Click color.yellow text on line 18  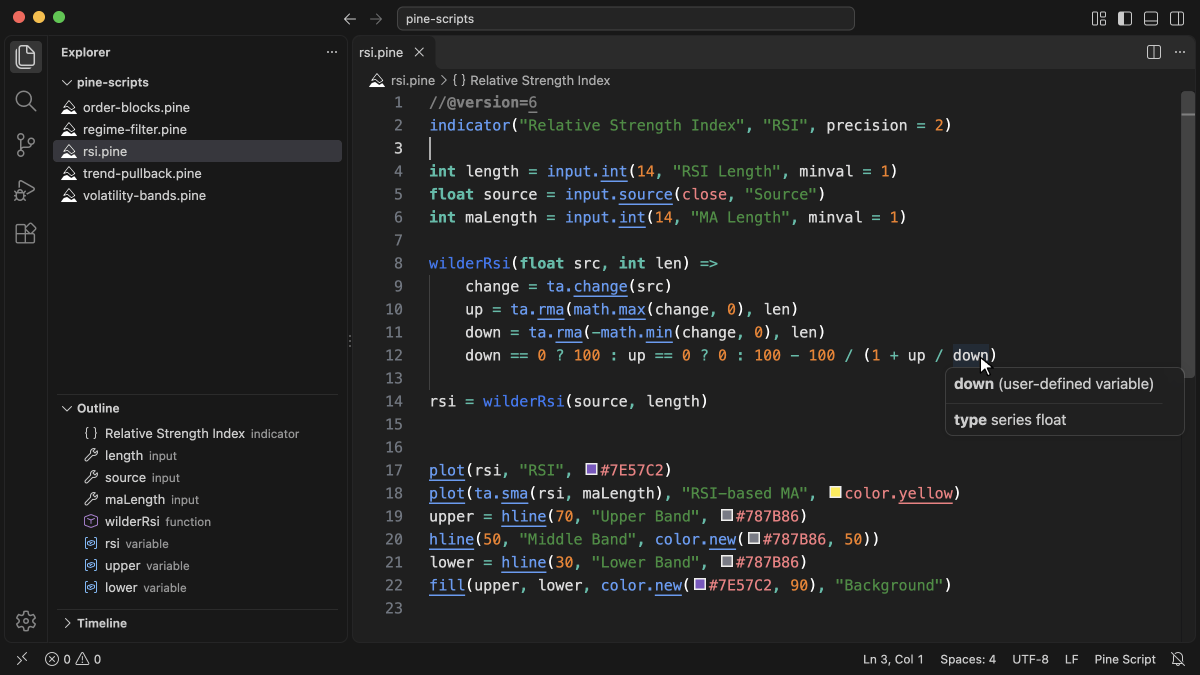(899, 493)
